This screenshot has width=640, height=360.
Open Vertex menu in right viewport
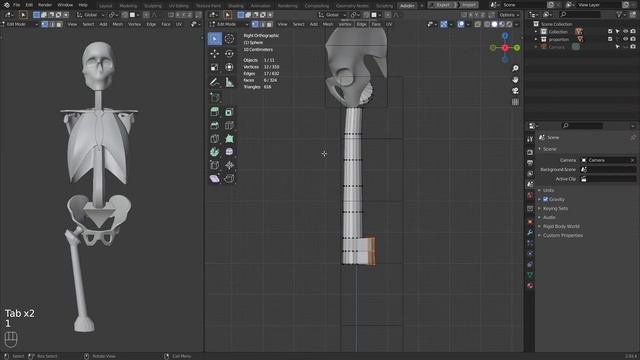point(345,24)
